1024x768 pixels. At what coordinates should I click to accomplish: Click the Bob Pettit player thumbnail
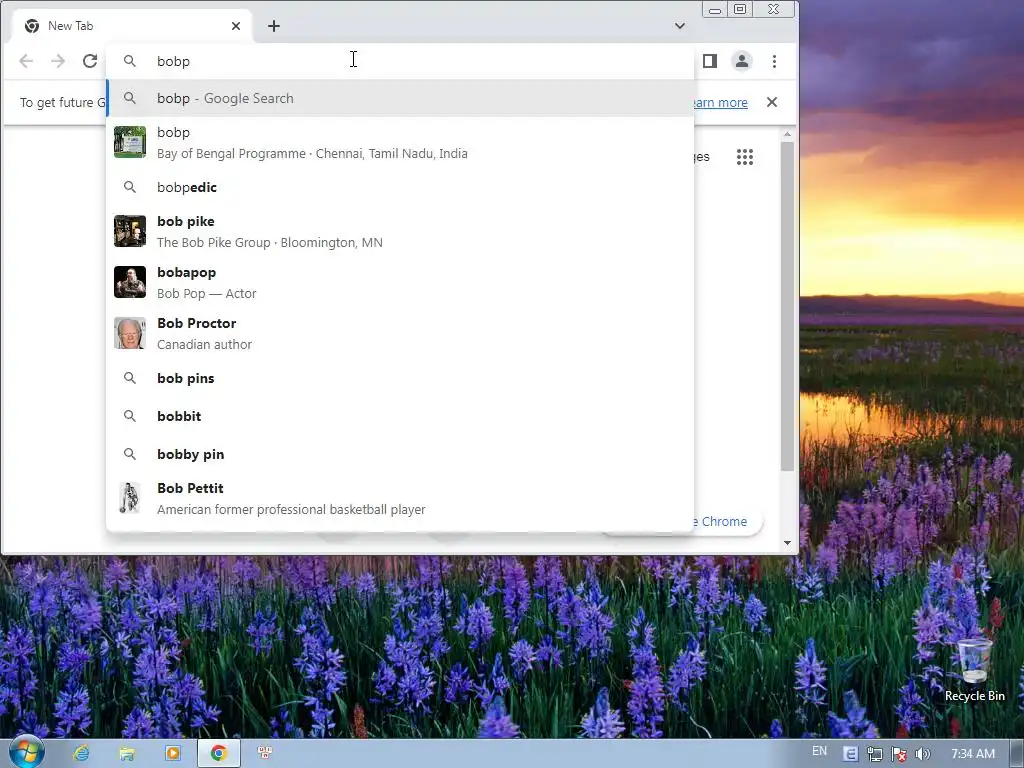coord(130,498)
